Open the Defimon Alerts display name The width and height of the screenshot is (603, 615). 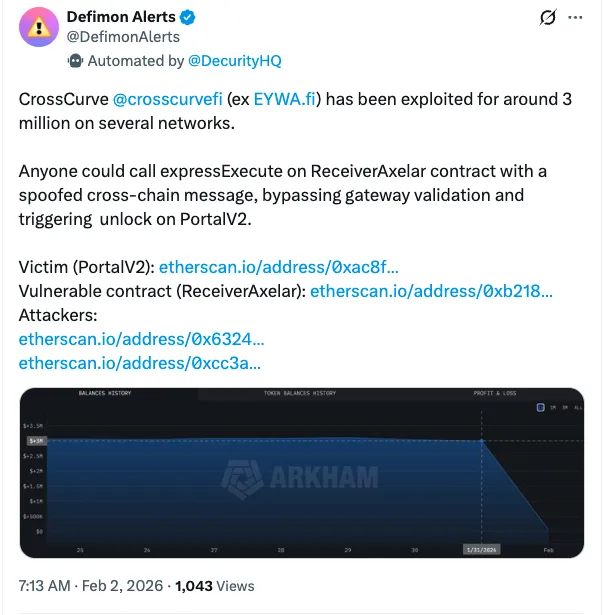point(120,17)
